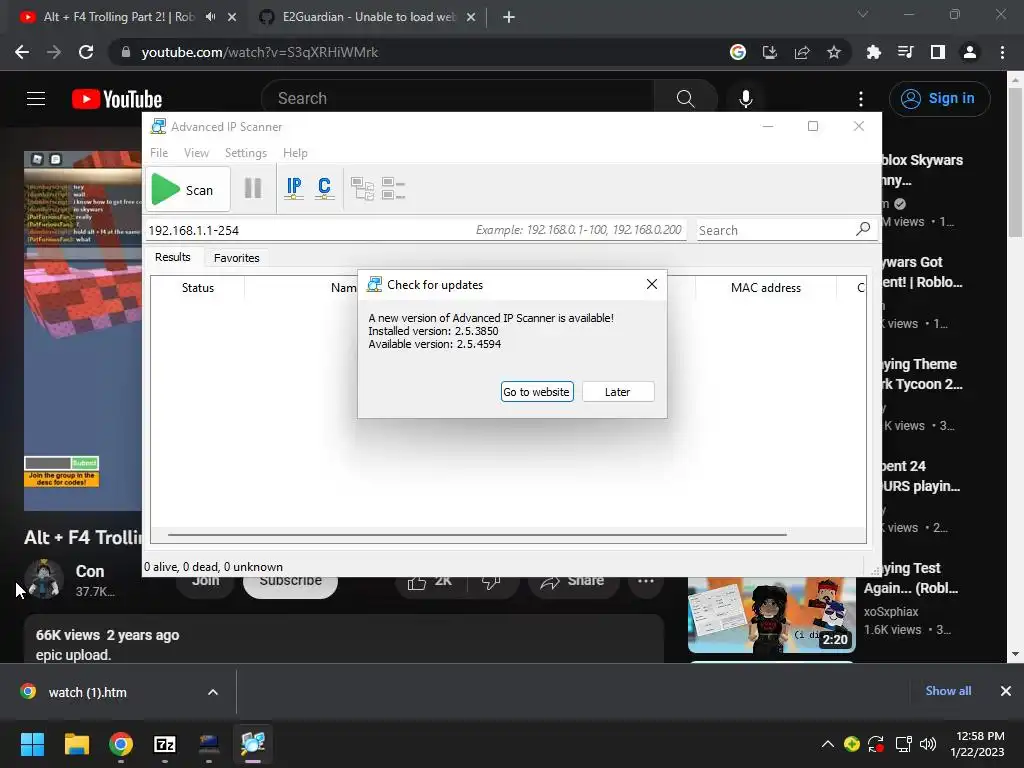Click Show all downloads link
Image resolution: width=1024 pixels, height=768 pixels.
[x=948, y=691]
